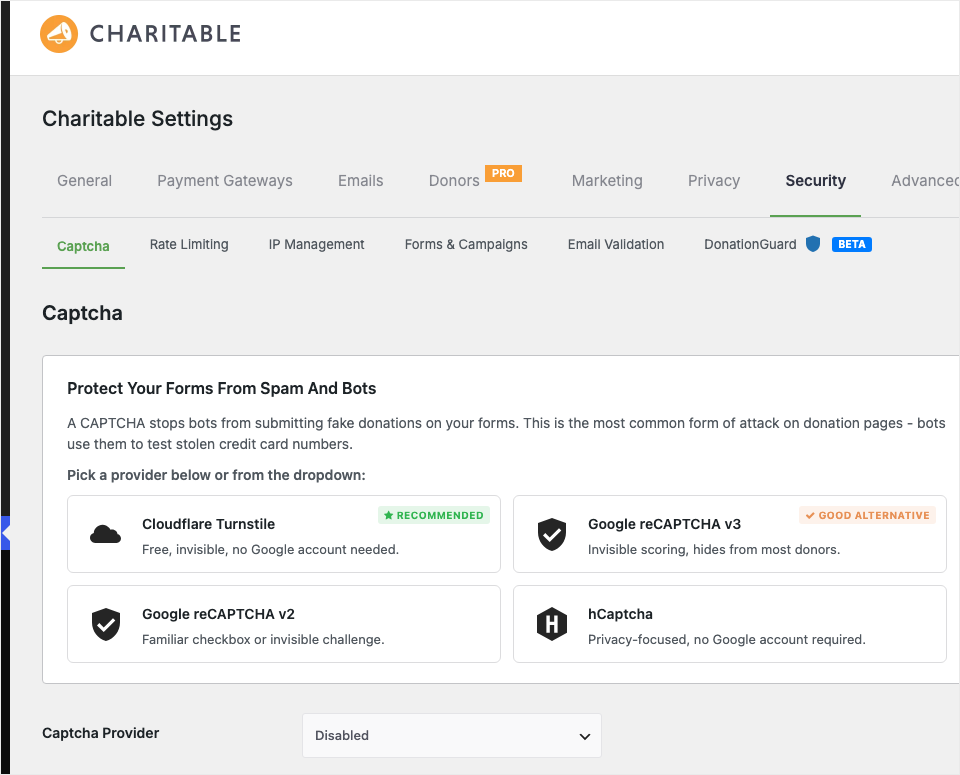Image resolution: width=960 pixels, height=775 pixels.
Task: Click the Captcha Provider label
Action: coord(100,733)
